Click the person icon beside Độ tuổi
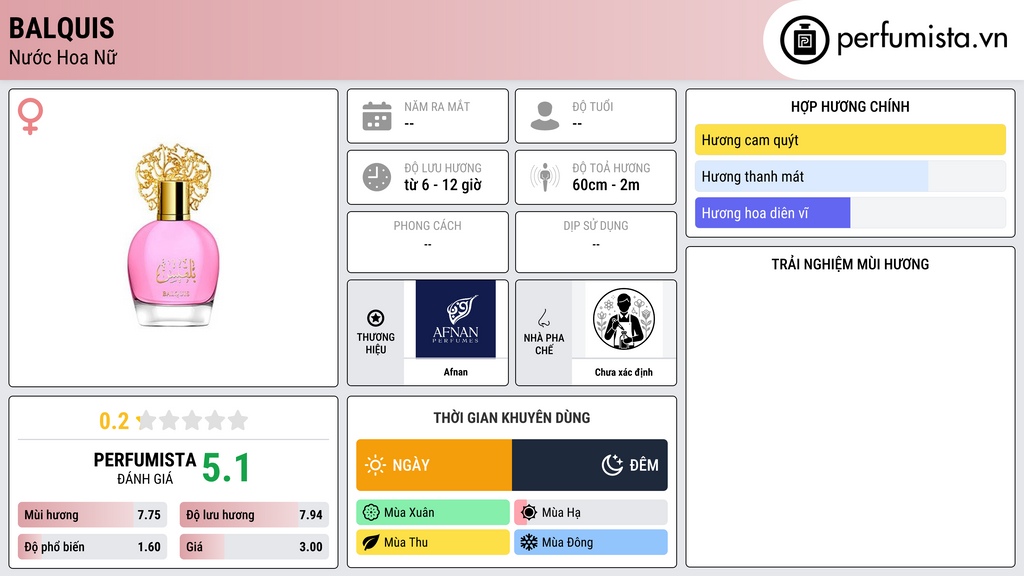 coord(545,116)
